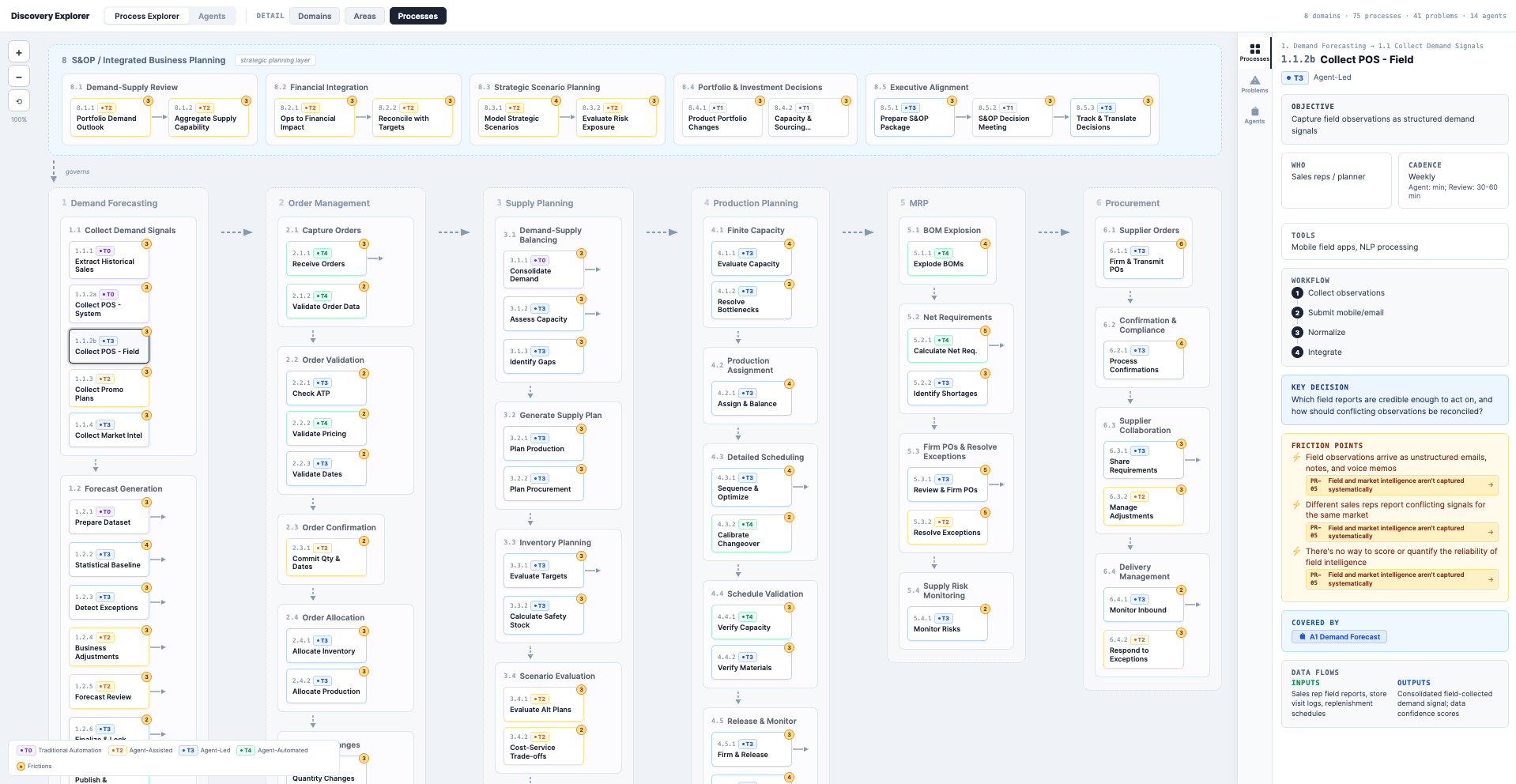Open the A1 Demand Forecast agent chip
The image size is (1516, 784).
[1339, 637]
